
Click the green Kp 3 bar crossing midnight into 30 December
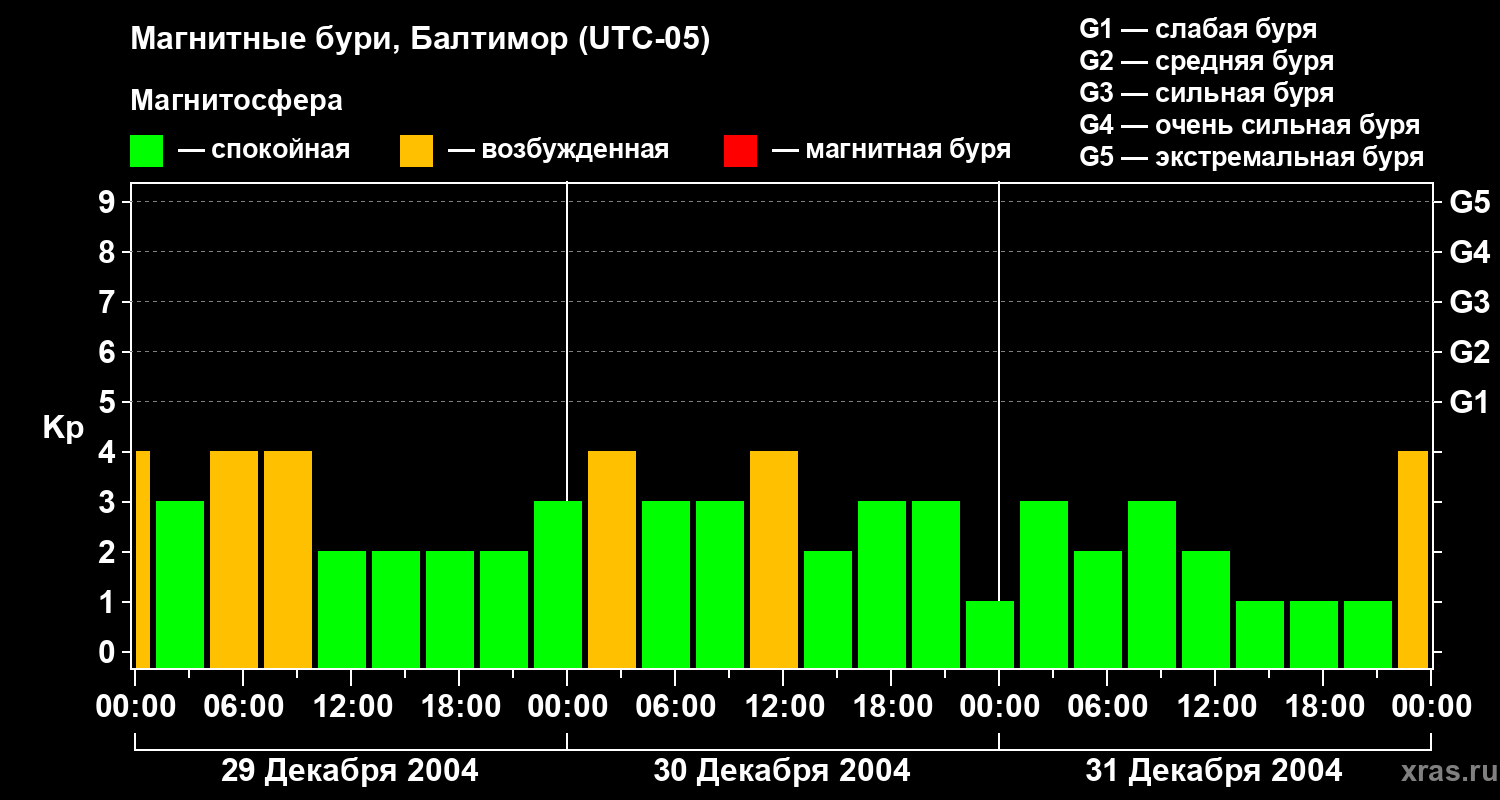pos(558,584)
